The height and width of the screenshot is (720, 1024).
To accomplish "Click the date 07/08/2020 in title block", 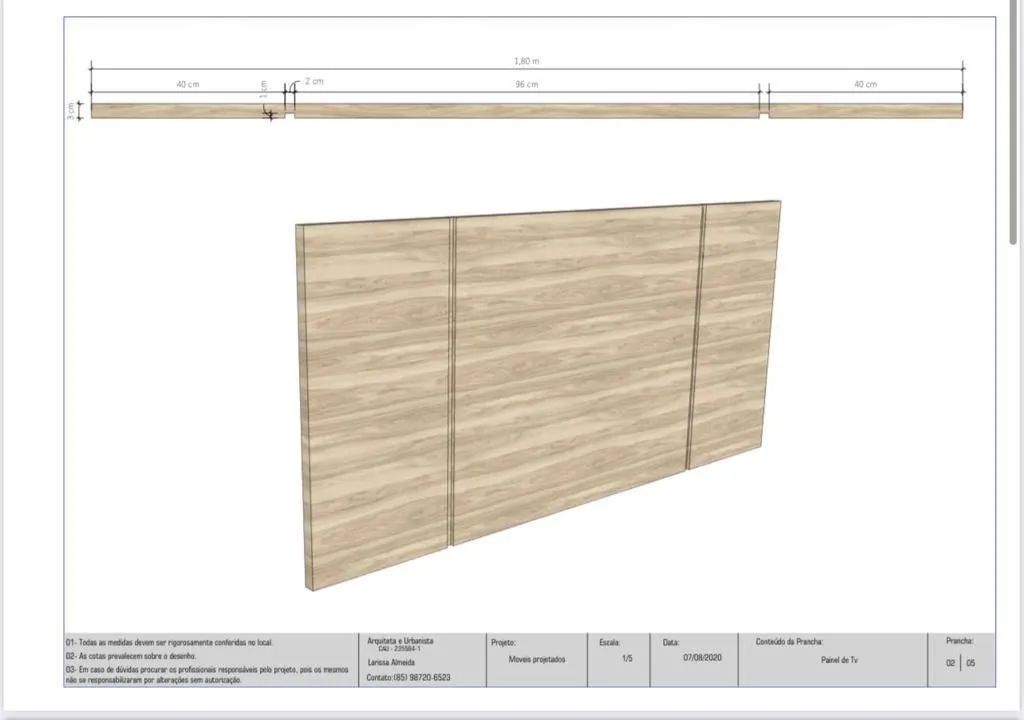I will tap(702, 658).
